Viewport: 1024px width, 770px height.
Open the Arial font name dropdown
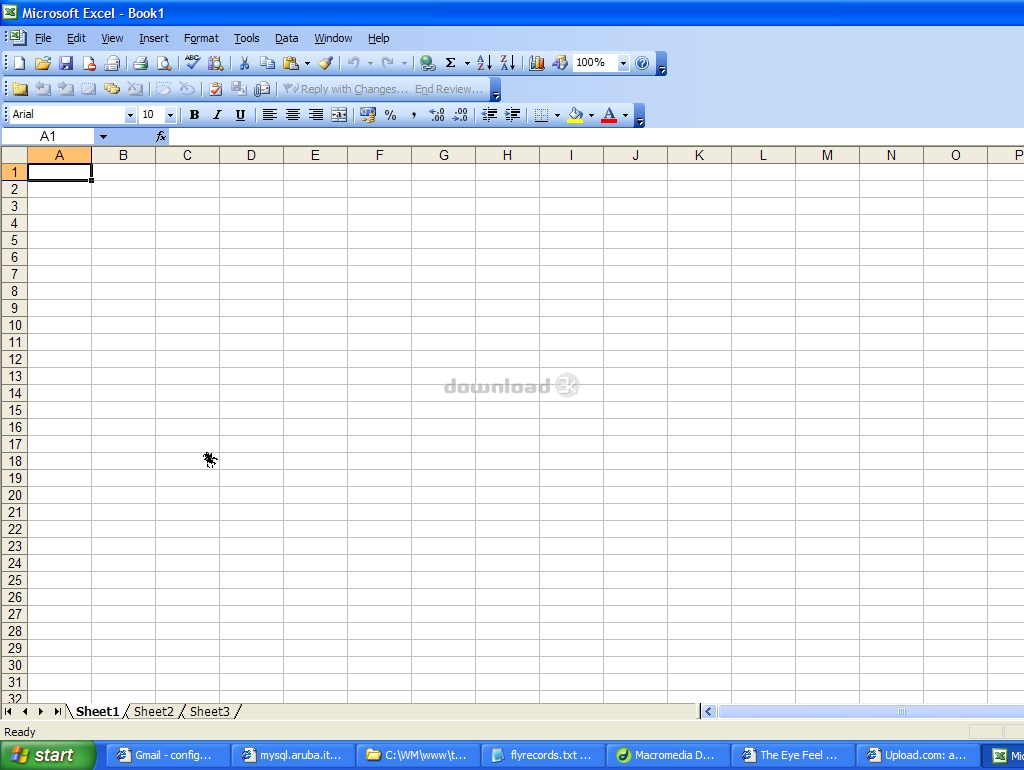click(x=129, y=115)
